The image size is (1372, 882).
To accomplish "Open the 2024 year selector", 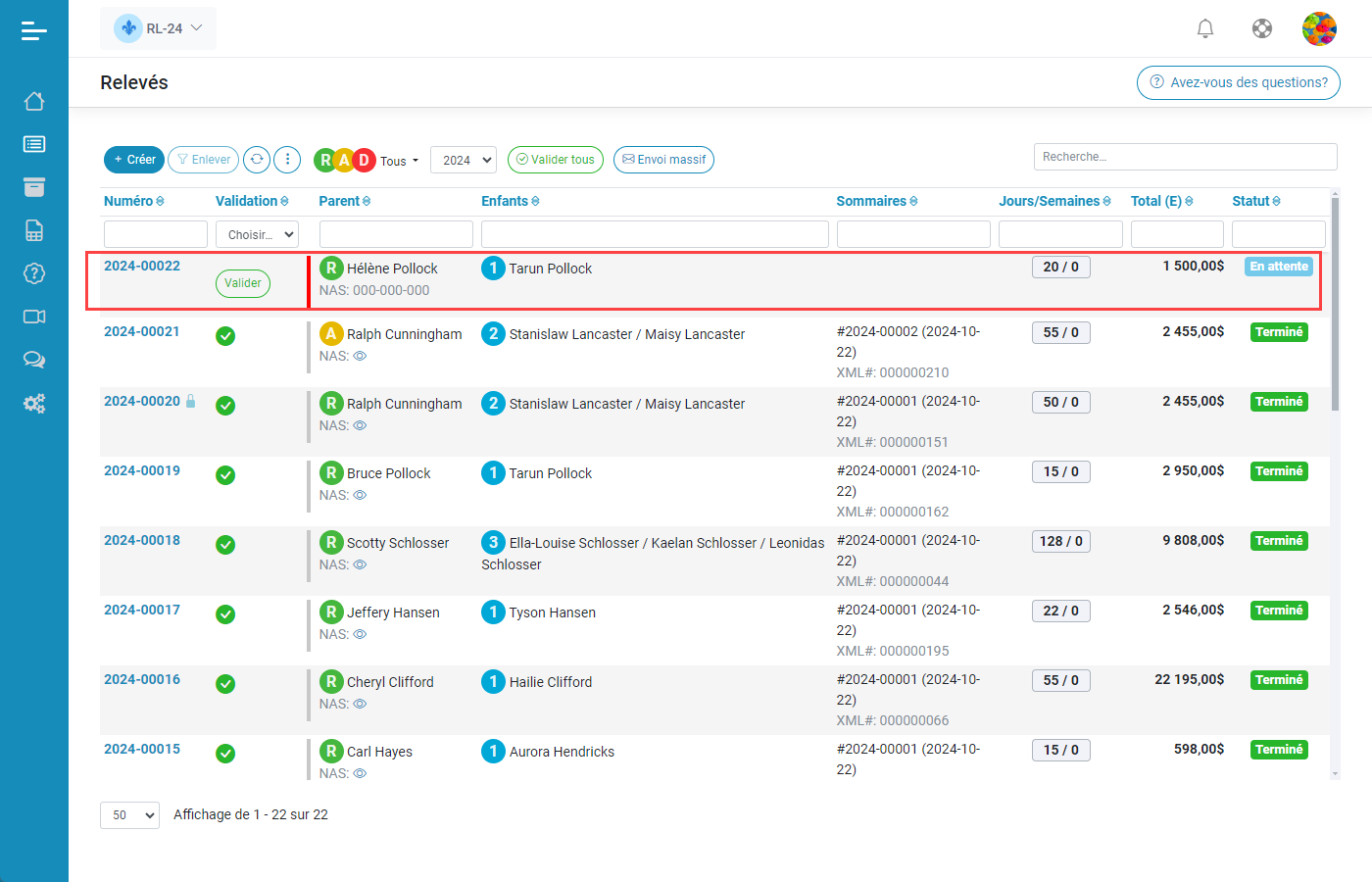I will tap(463, 159).
